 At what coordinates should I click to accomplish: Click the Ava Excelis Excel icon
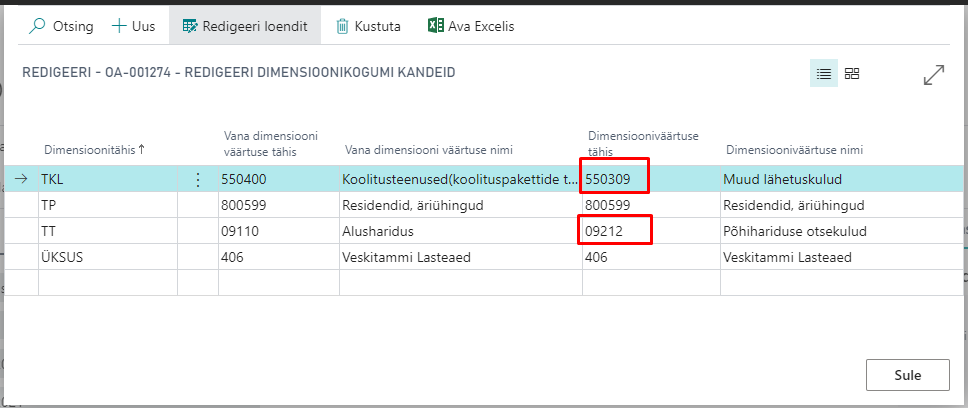tap(435, 27)
